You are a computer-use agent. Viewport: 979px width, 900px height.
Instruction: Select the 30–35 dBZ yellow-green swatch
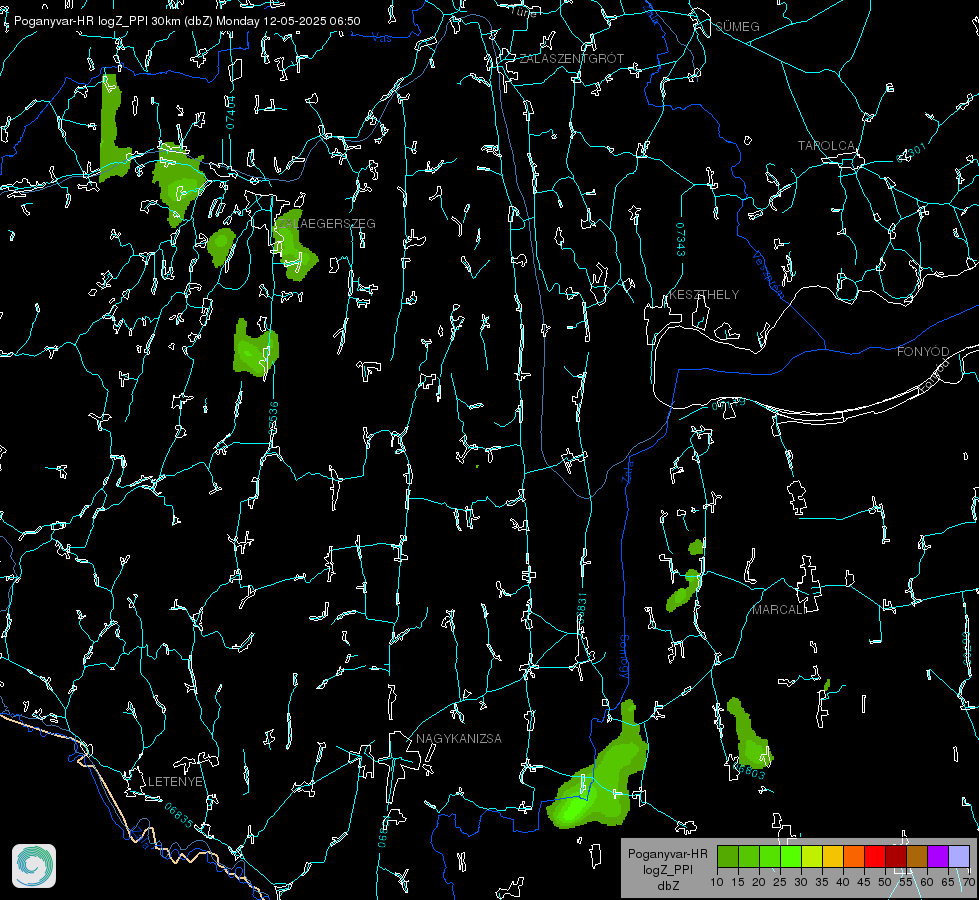click(x=812, y=856)
